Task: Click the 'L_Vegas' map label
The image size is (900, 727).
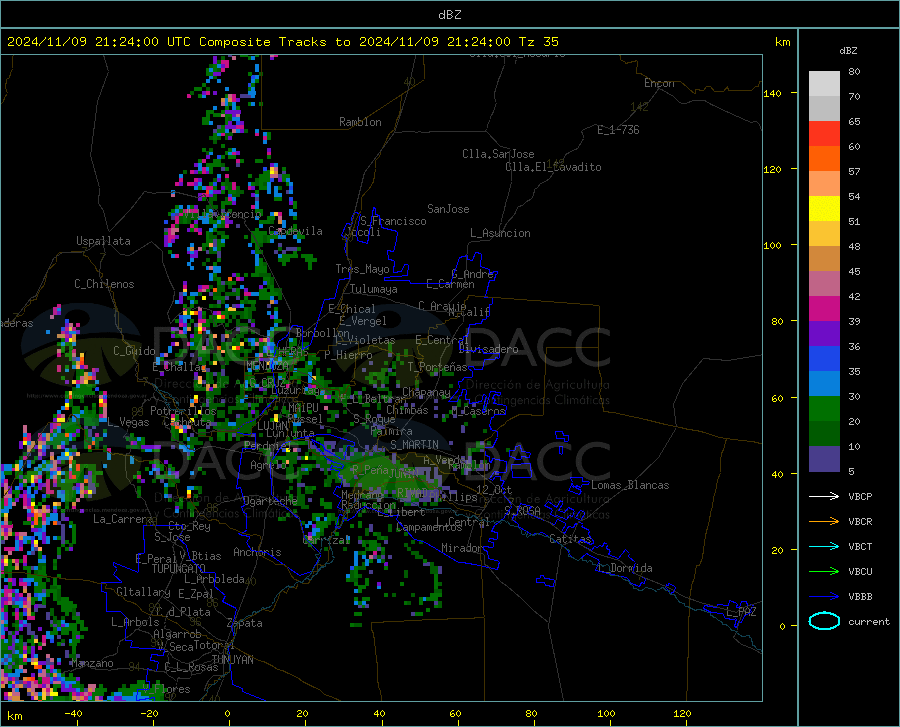Action: (x=128, y=422)
